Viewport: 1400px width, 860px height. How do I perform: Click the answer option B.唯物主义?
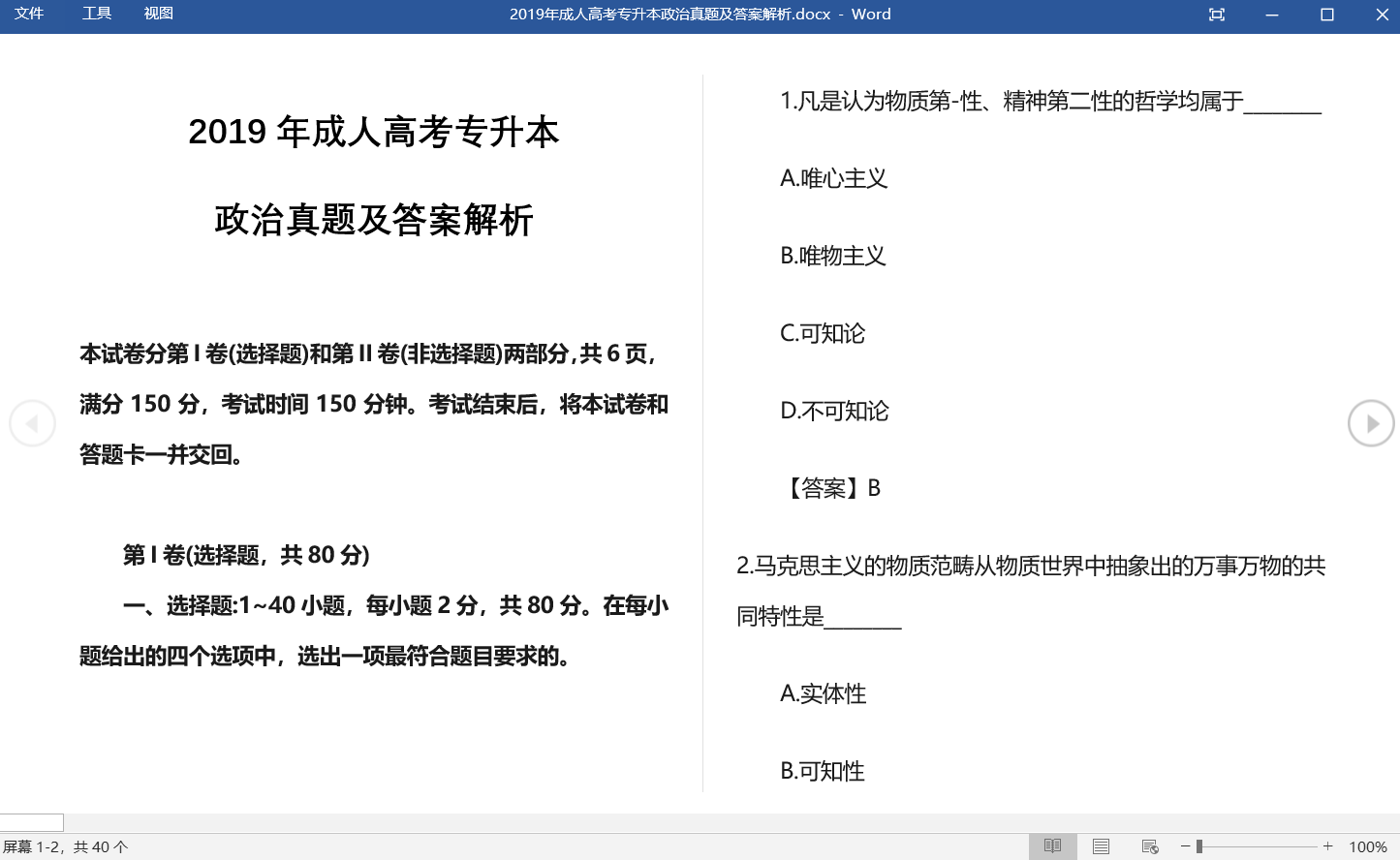point(833,256)
